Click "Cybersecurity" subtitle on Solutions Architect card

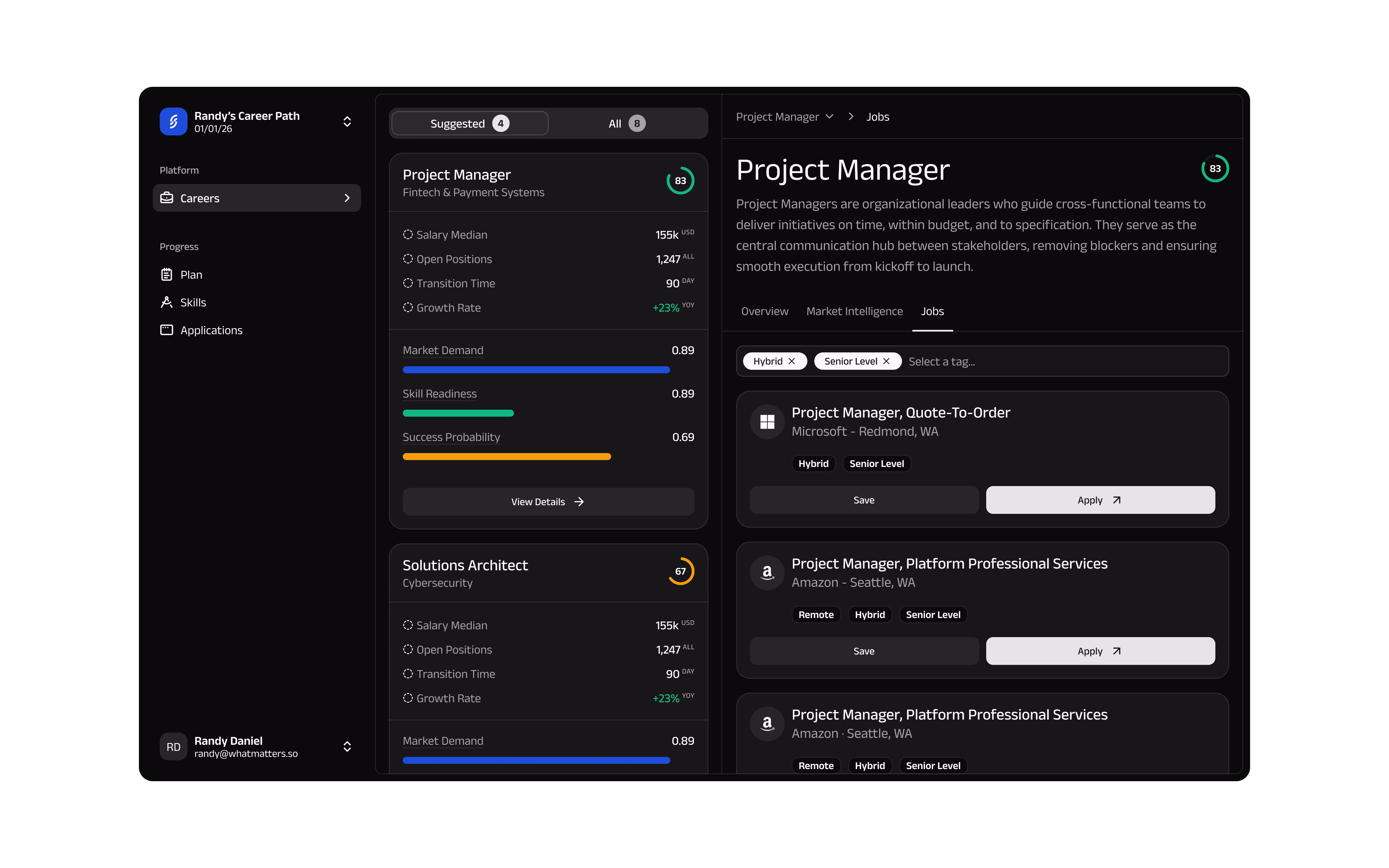(x=437, y=583)
